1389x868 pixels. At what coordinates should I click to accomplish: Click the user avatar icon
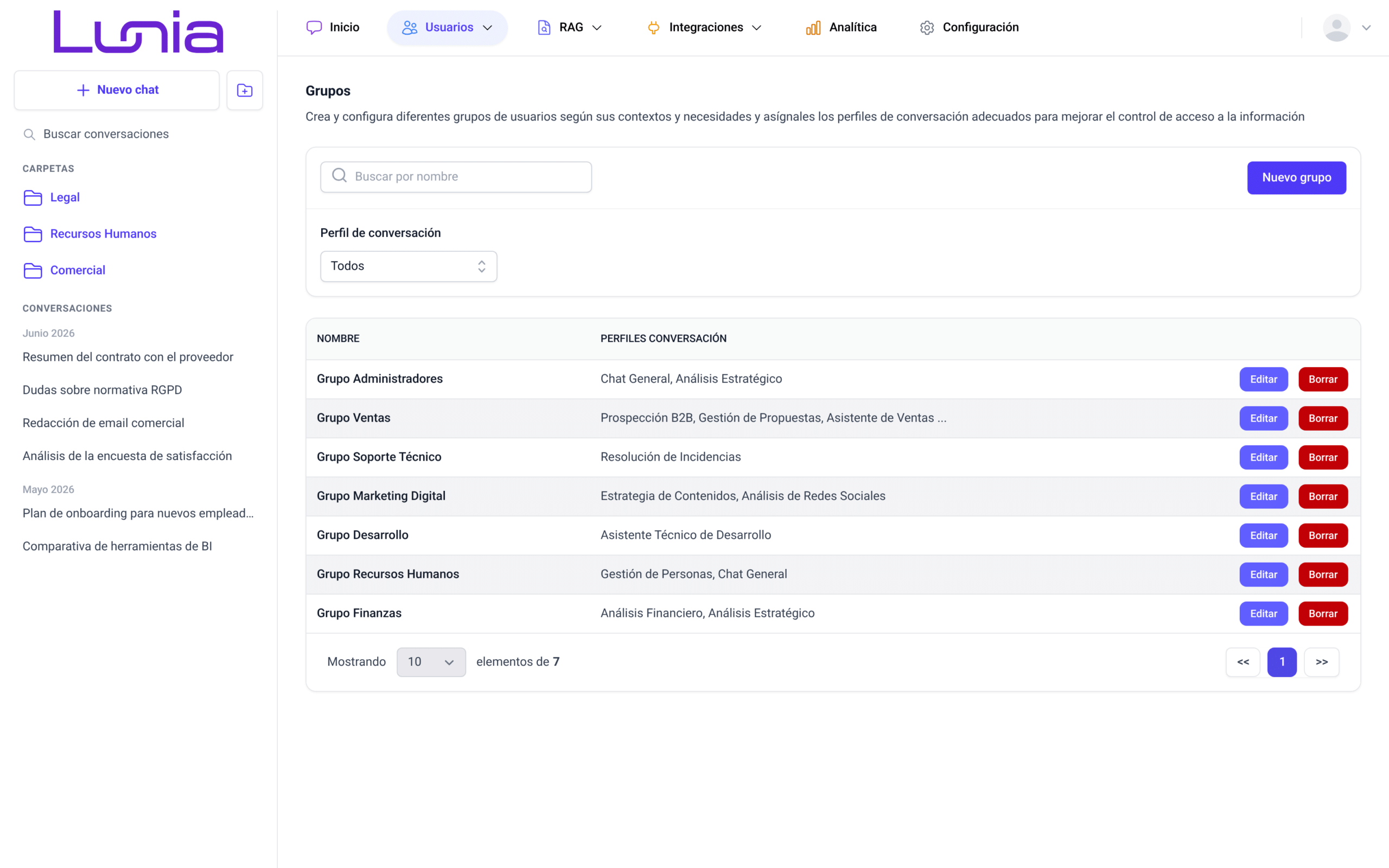1336,28
